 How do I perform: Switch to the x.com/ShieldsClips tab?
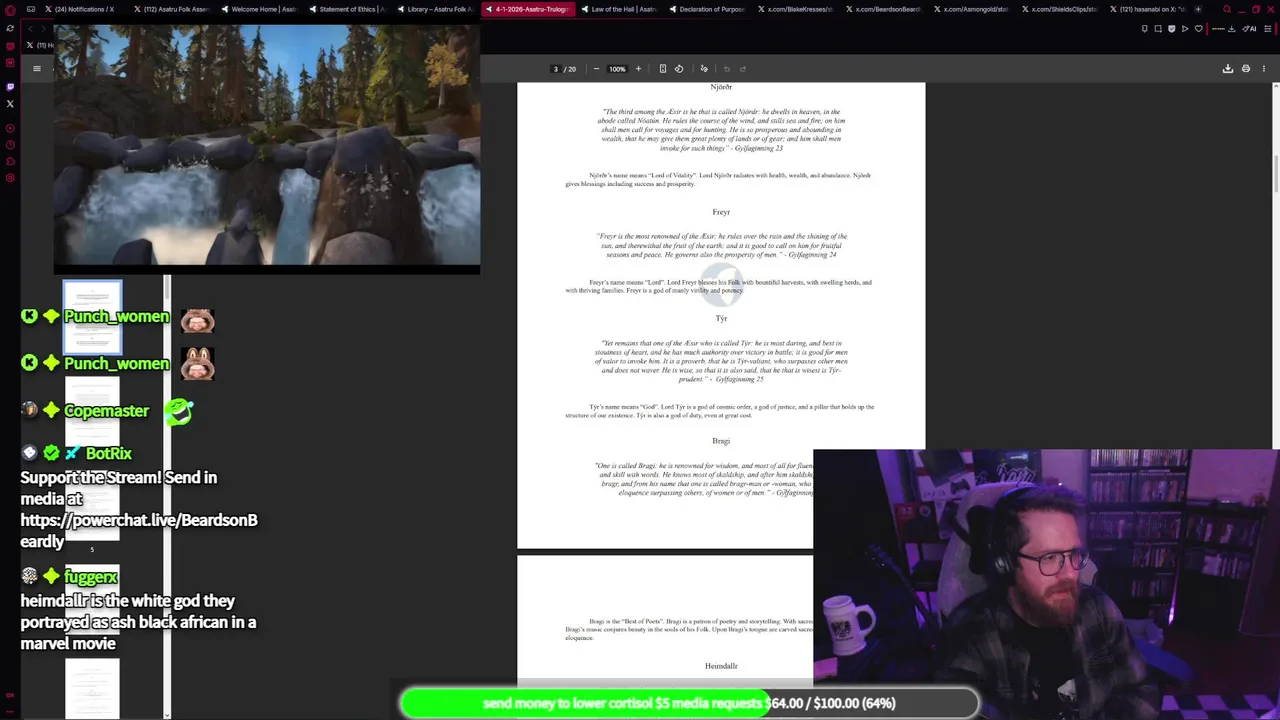(1058, 9)
